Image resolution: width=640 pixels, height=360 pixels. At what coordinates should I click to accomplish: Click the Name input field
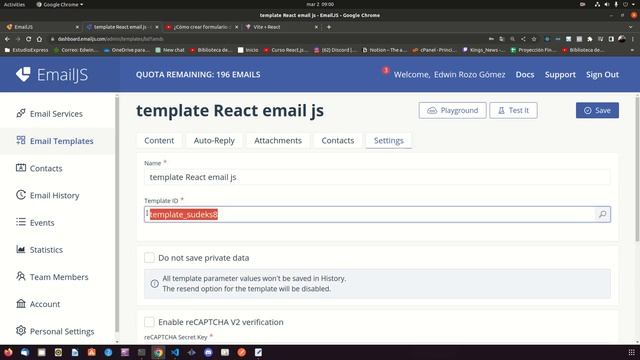tap(377, 177)
